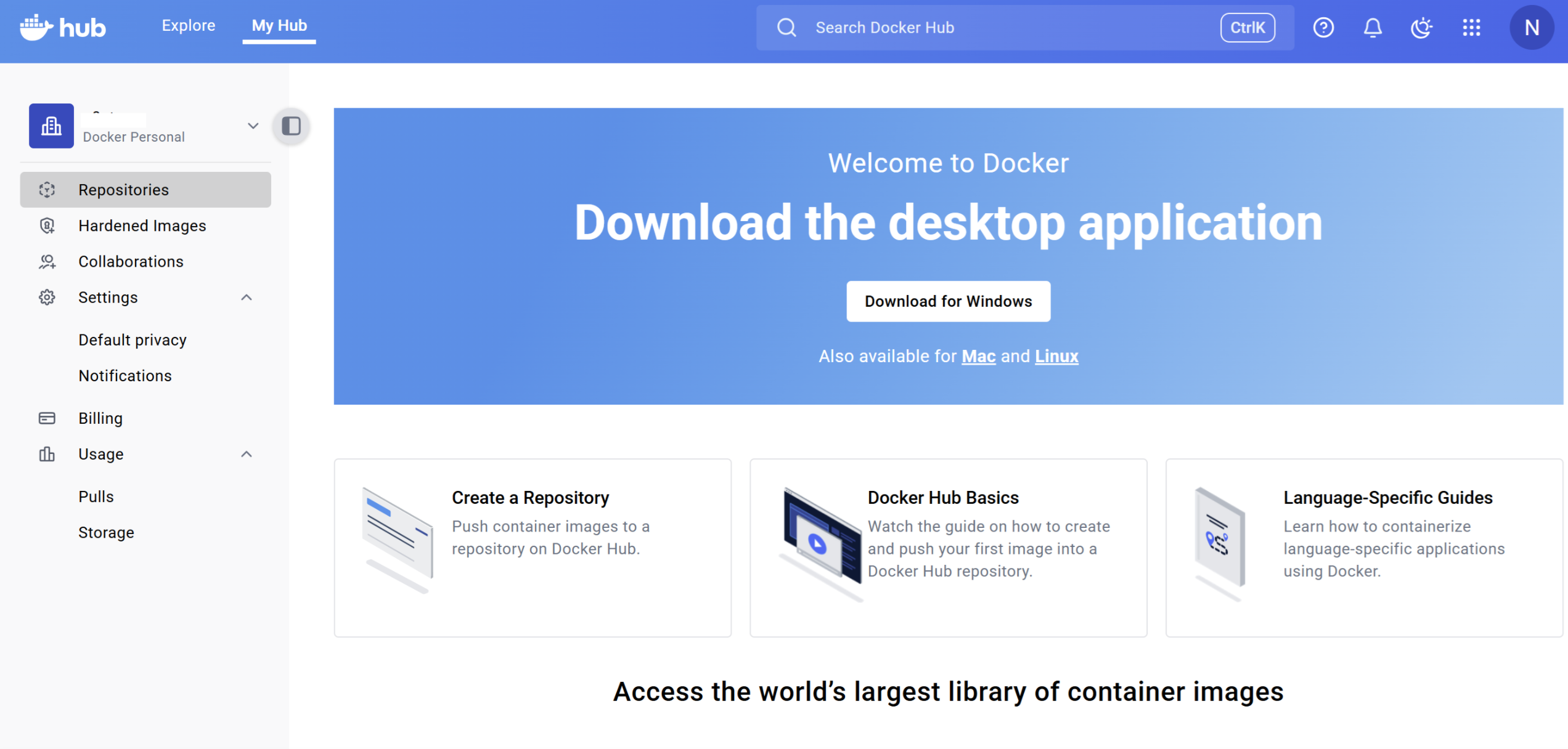This screenshot has width=1568, height=749.
Task: Switch to the Explore tab
Action: 189,25
